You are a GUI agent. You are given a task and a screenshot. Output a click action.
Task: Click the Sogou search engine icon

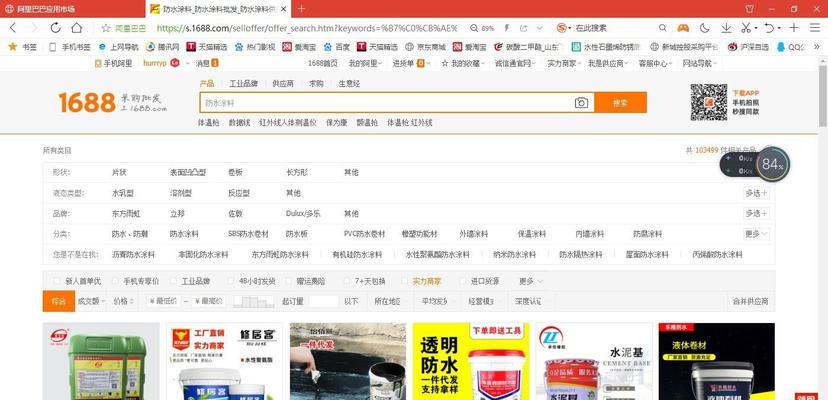562,28
